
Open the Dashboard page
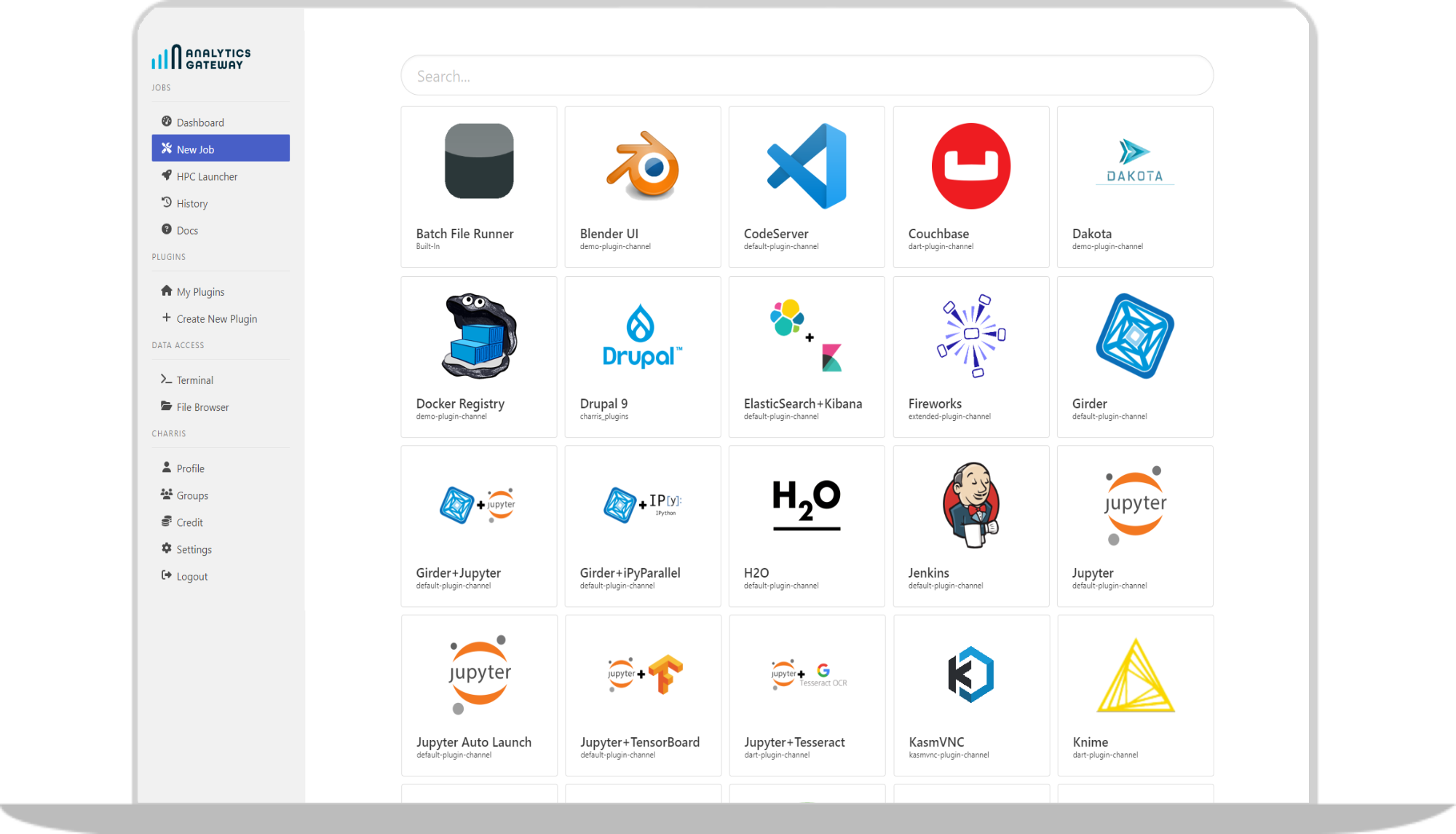tap(221, 122)
